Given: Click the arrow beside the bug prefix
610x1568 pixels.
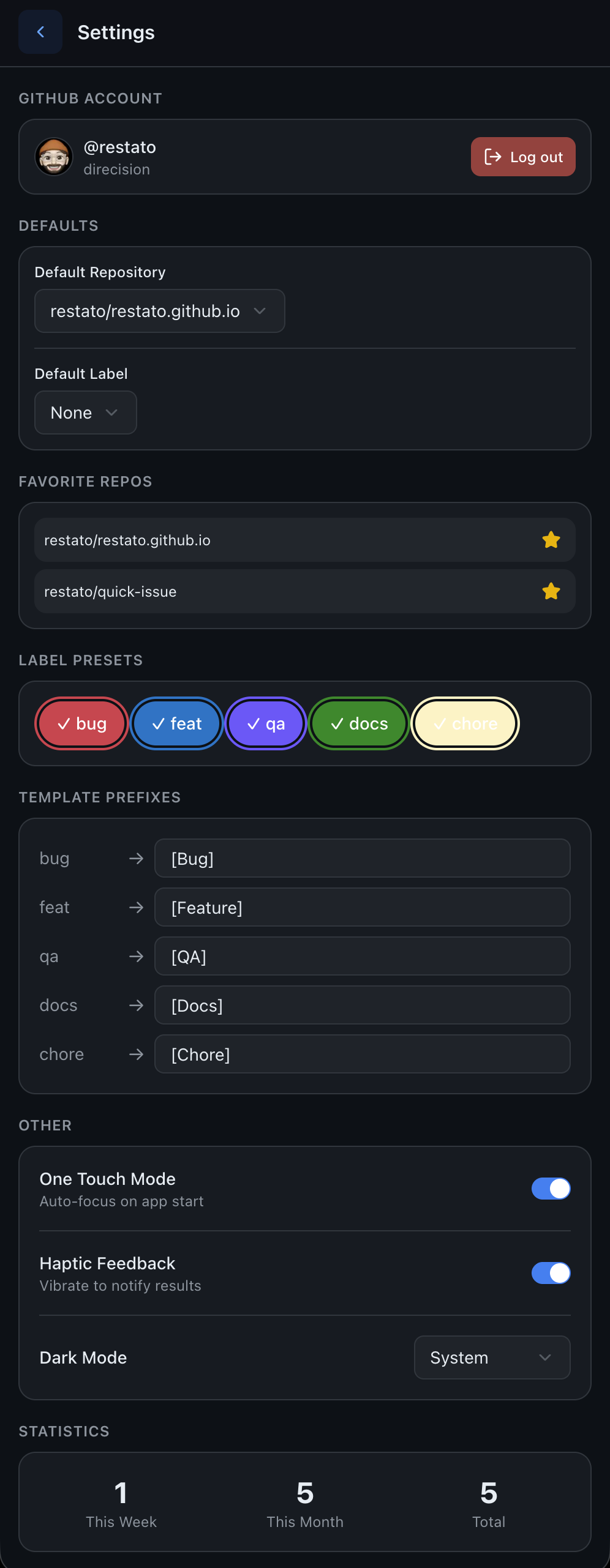Looking at the screenshot, I should tap(135, 858).
